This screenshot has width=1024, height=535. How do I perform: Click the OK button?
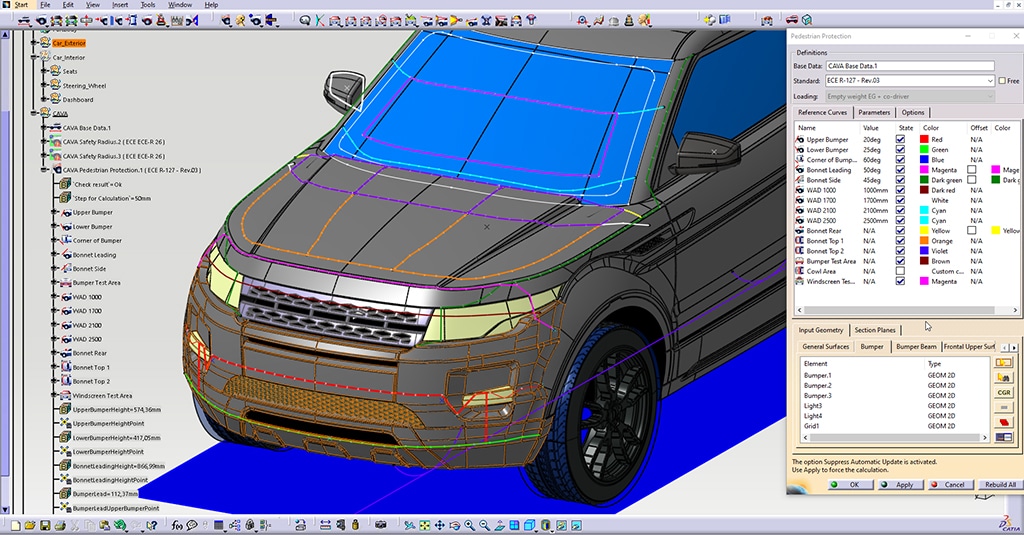pos(851,485)
